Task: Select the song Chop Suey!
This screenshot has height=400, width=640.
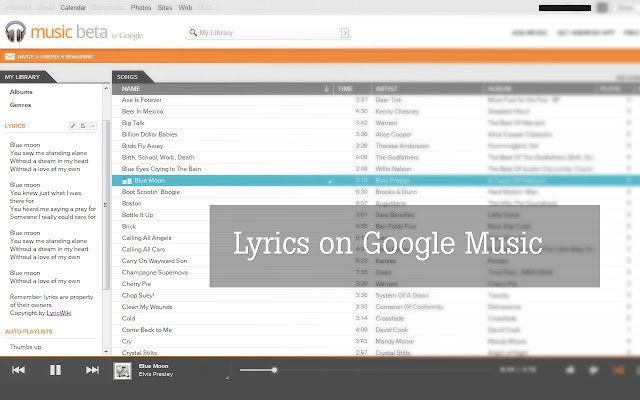Action: coord(138,295)
